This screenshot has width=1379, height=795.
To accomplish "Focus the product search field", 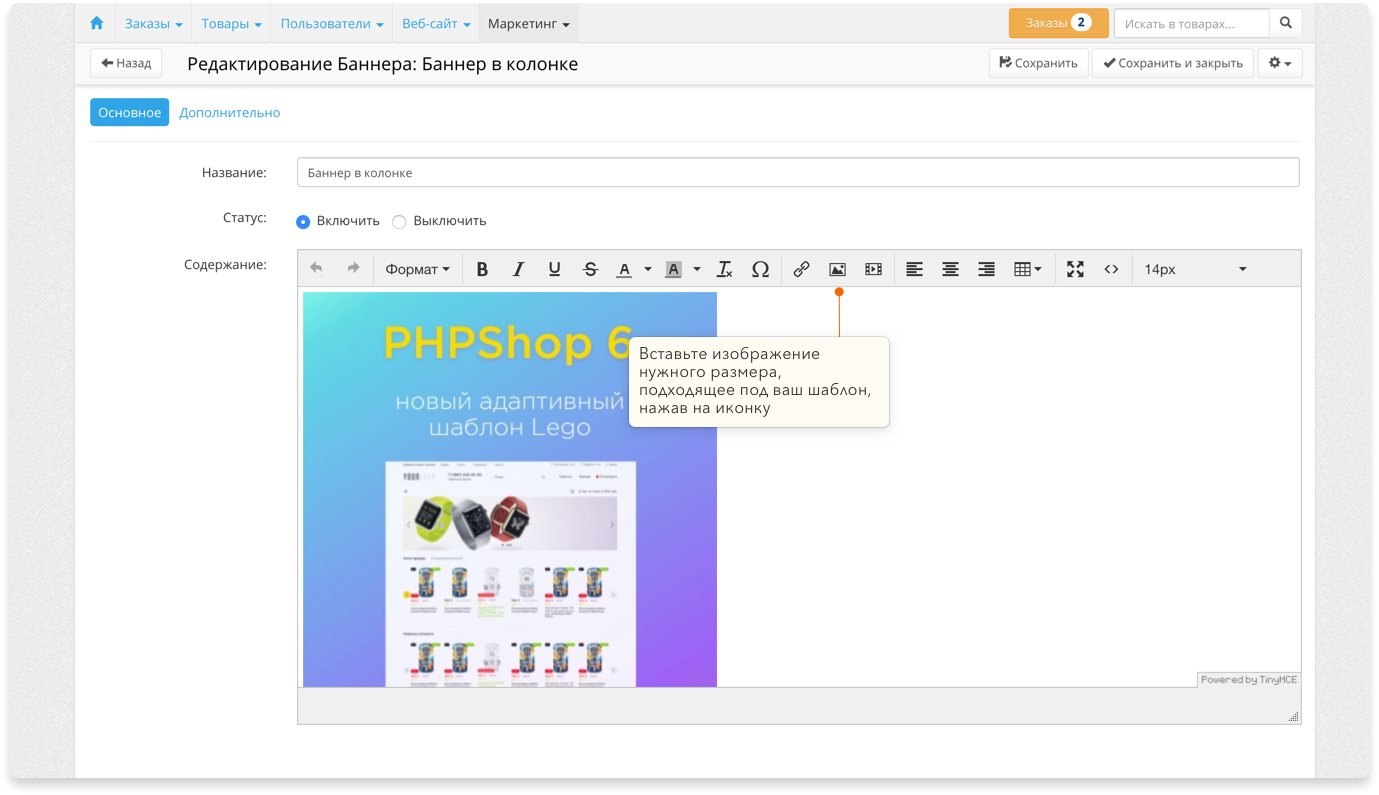I will (1192, 23).
